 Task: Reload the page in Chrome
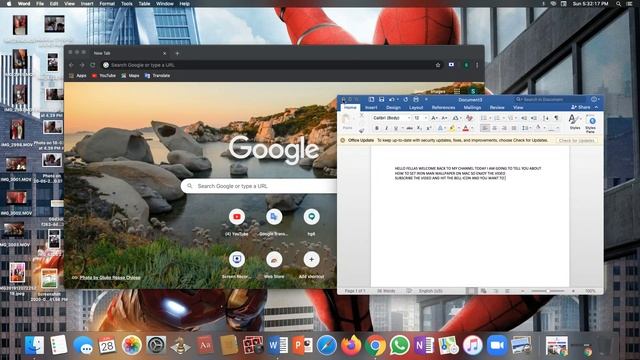tap(93, 65)
